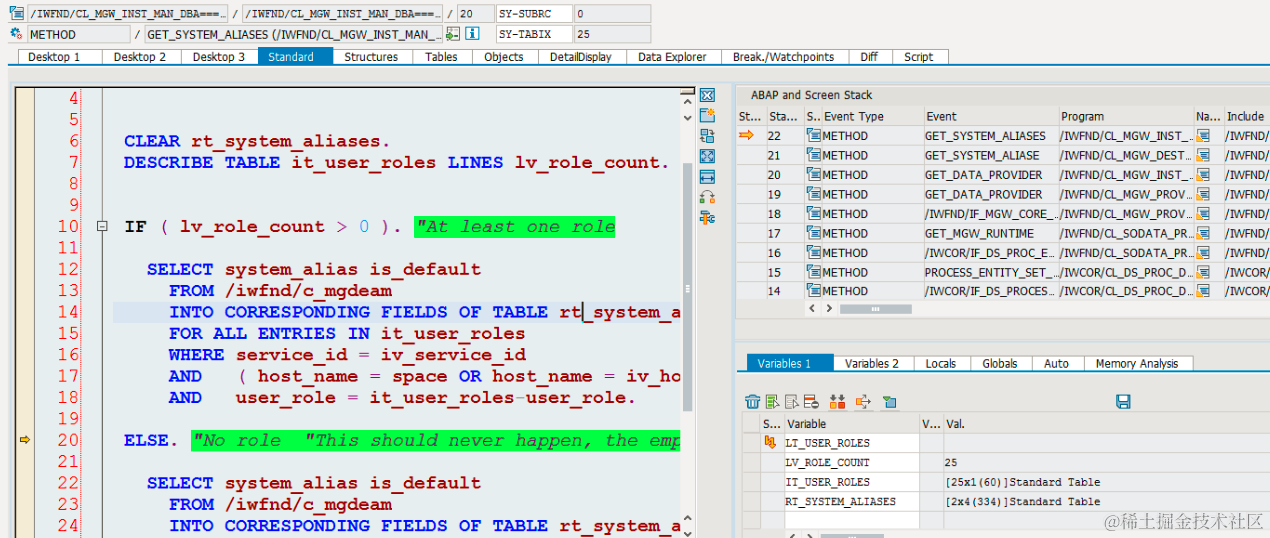Click the gear icon beside METHOD field
The image size is (1270, 538).
16,34
